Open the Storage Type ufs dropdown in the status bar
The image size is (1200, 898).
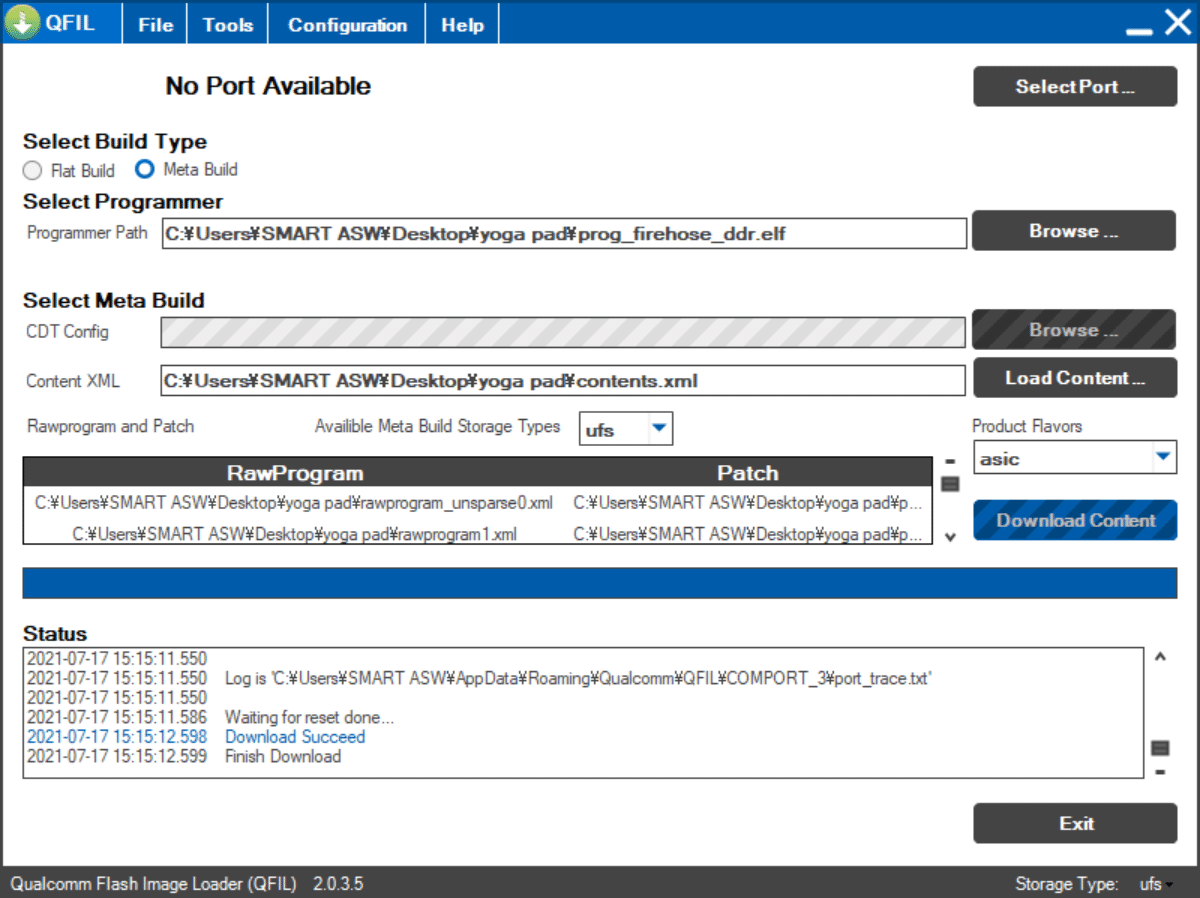tap(1156, 884)
